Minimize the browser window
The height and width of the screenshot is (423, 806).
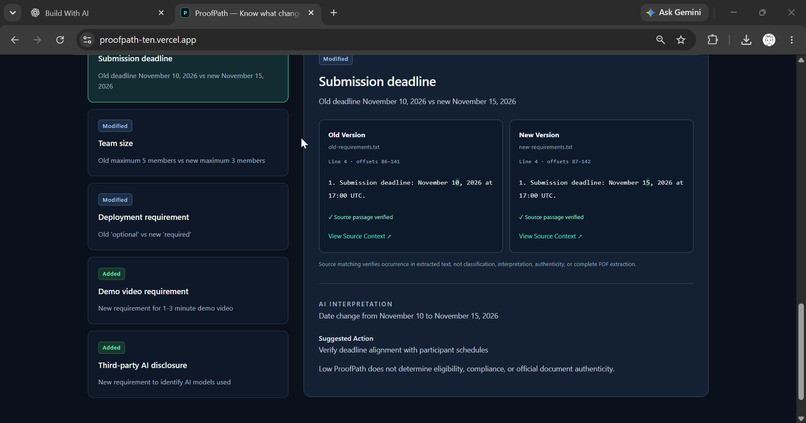pyautogui.click(x=734, y=12)
